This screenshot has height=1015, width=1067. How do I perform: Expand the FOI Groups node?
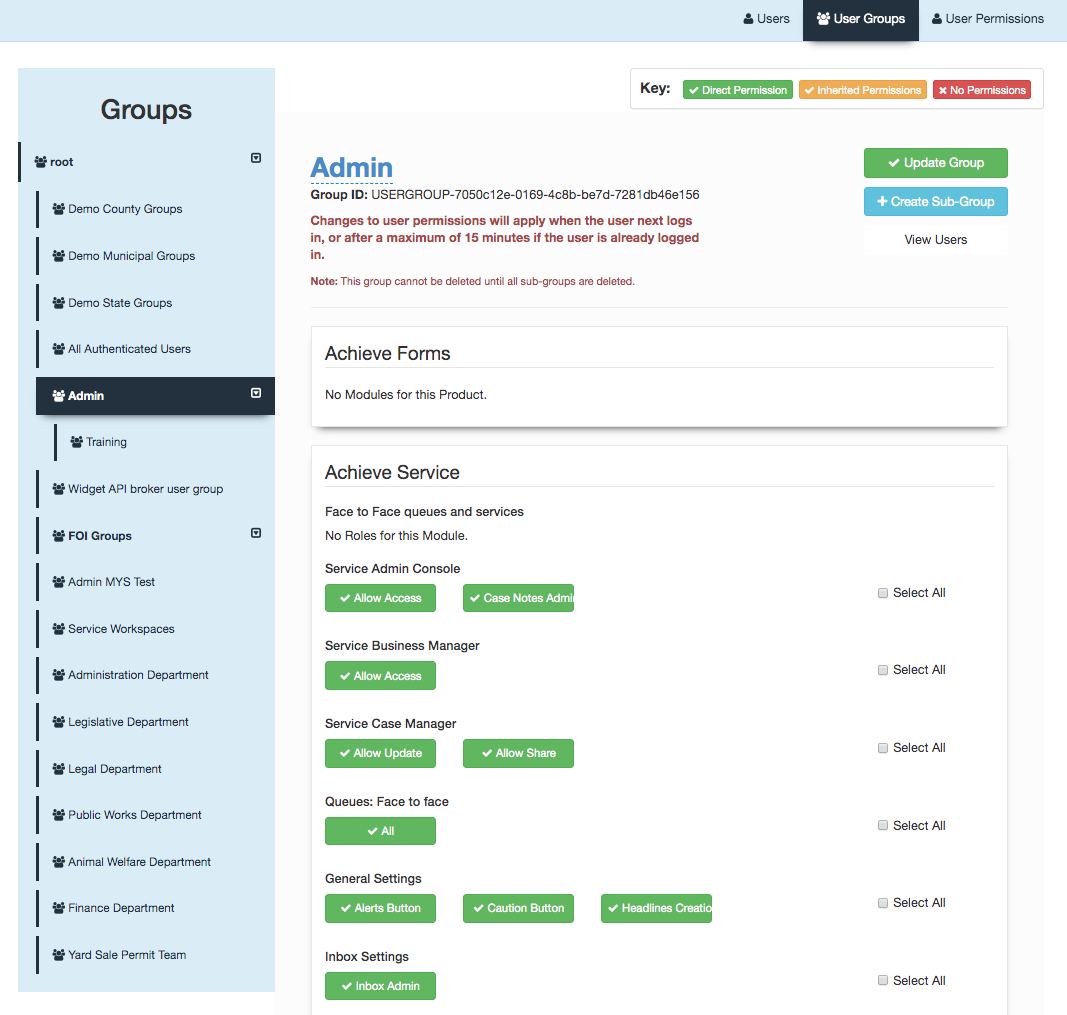[256, 533]
